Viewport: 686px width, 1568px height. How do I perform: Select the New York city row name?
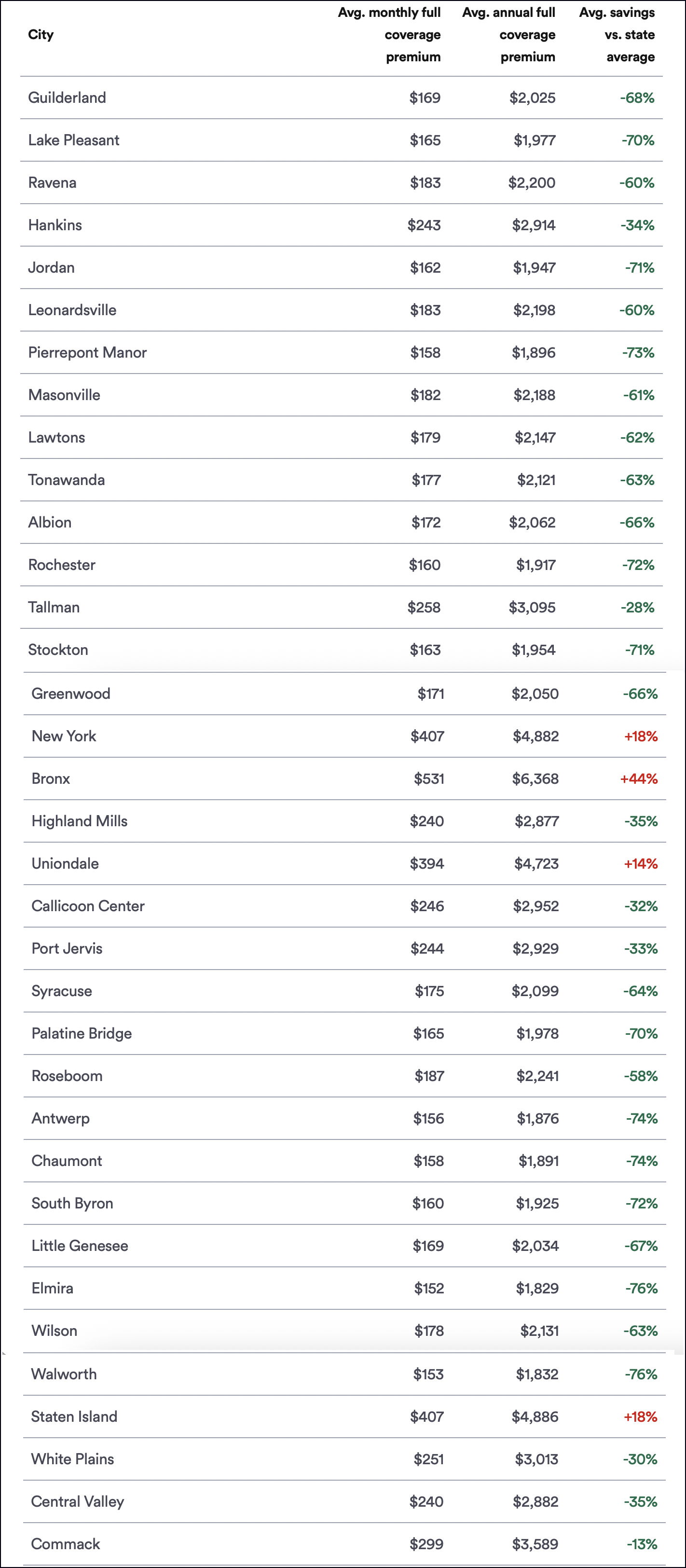coord(64,736)
